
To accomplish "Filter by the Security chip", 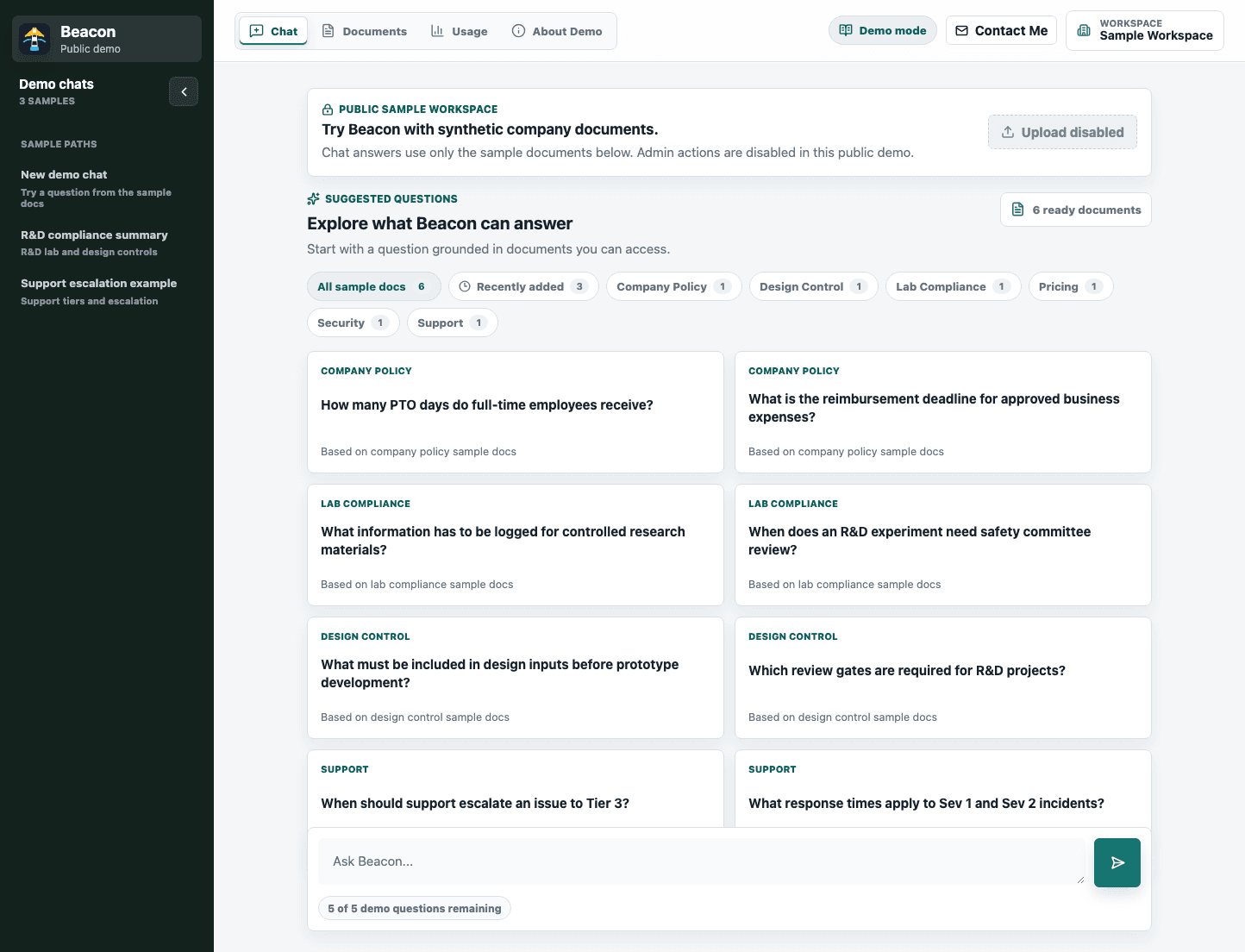I will point(353,323).
